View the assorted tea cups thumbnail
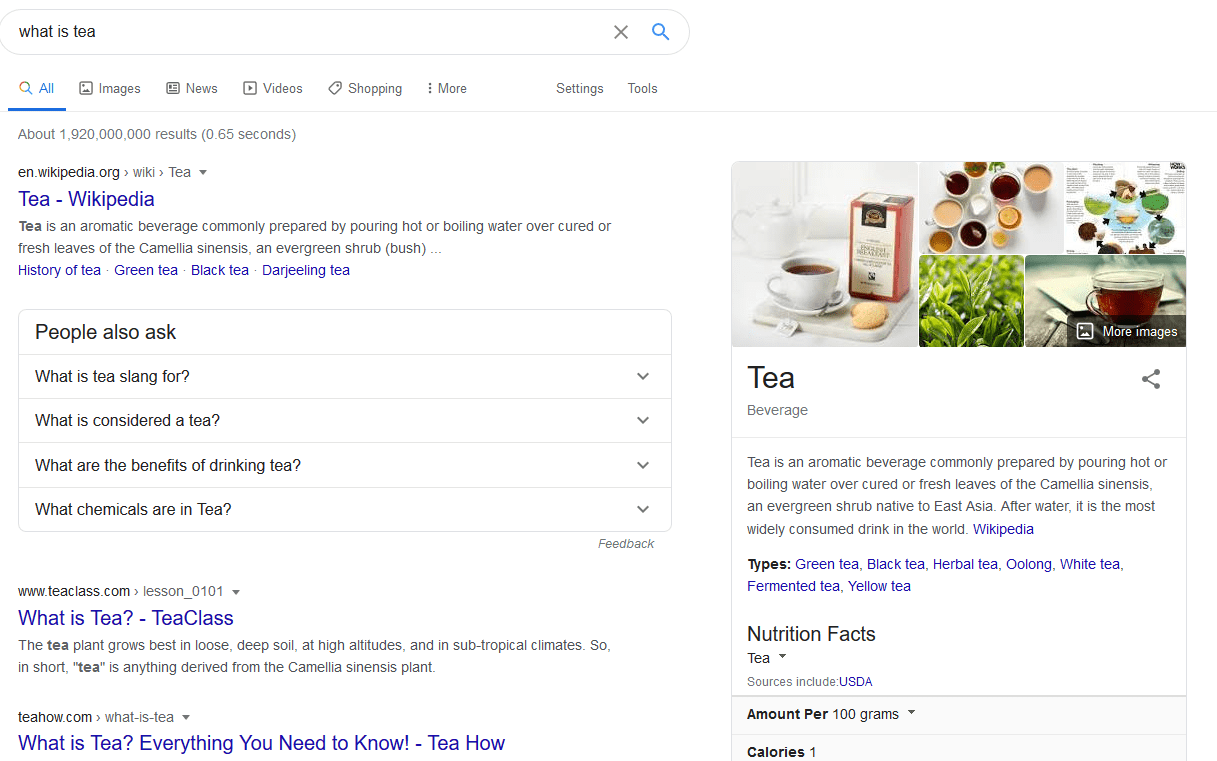This screenshot has height=761, width=1217. click(x=991, y=207)
